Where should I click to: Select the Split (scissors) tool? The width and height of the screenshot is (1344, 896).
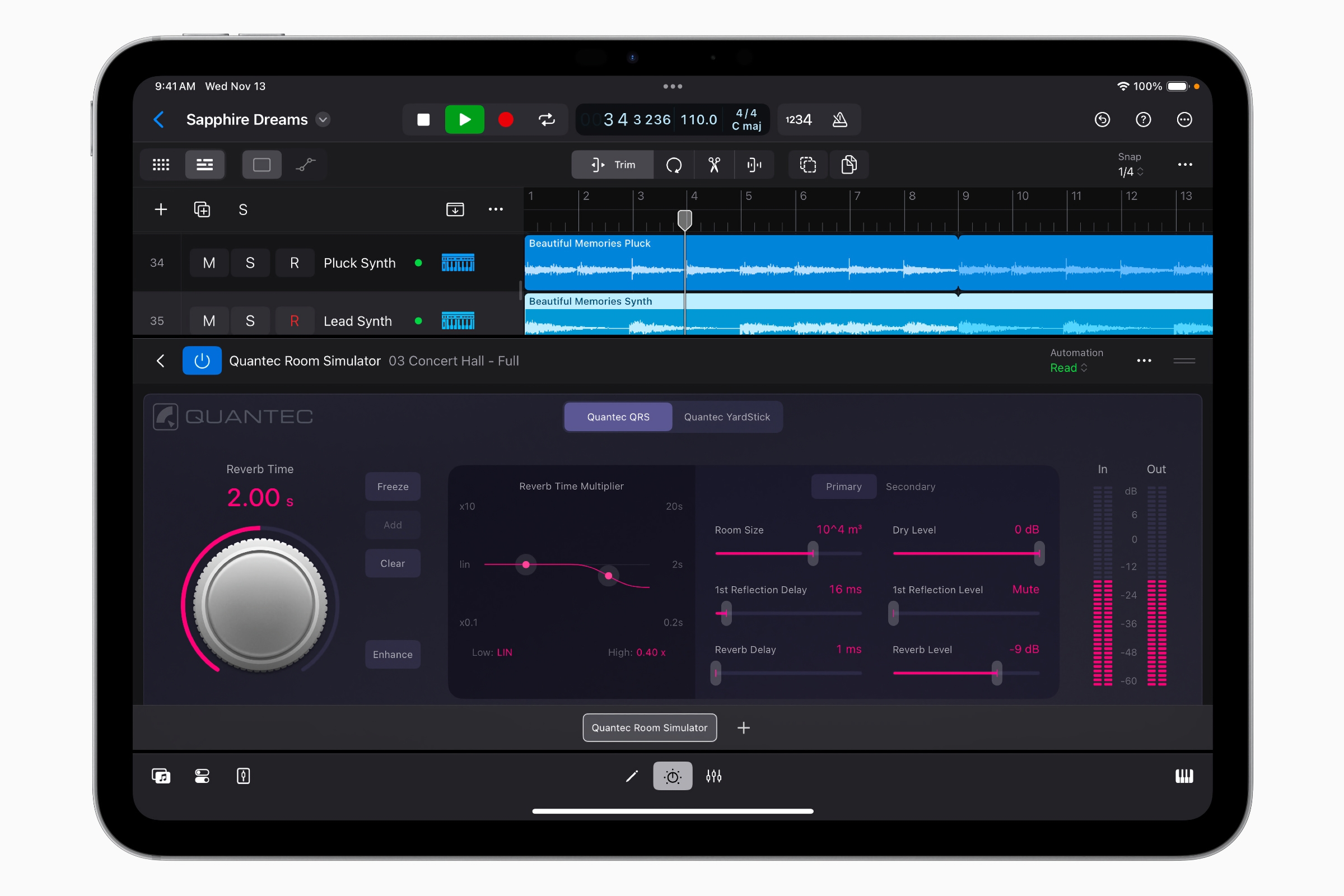(715, 165)
